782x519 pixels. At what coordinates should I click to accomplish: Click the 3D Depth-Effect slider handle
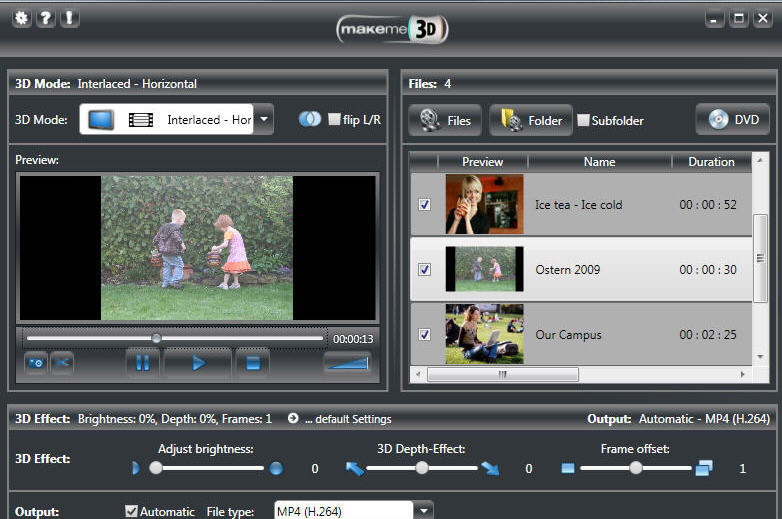click(422, 468)
